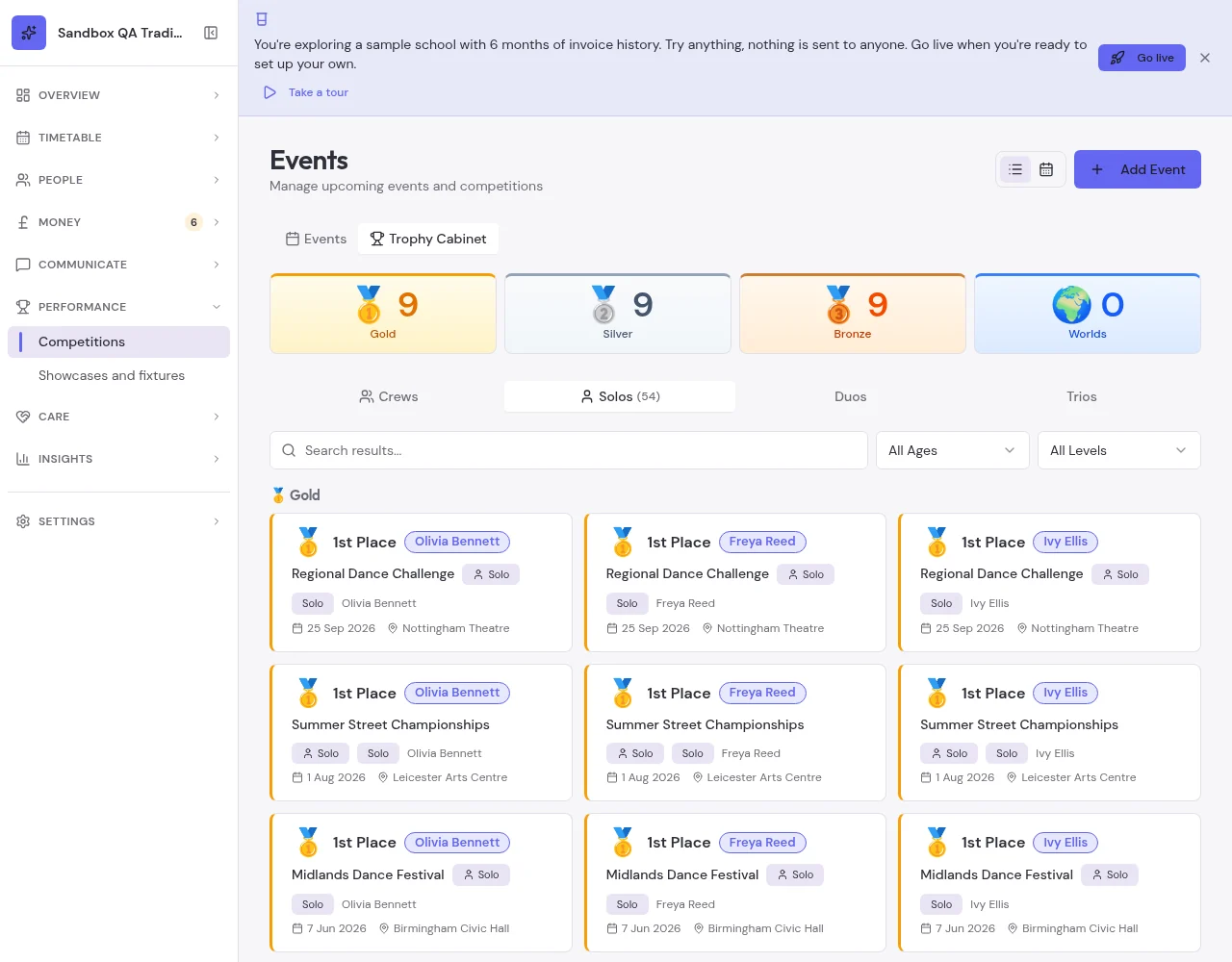This screenshot has height=962, width=1232.
Task: Click the Communicate chat icon in sidebar
Action: pyautogui.click(x=23, y=265)
